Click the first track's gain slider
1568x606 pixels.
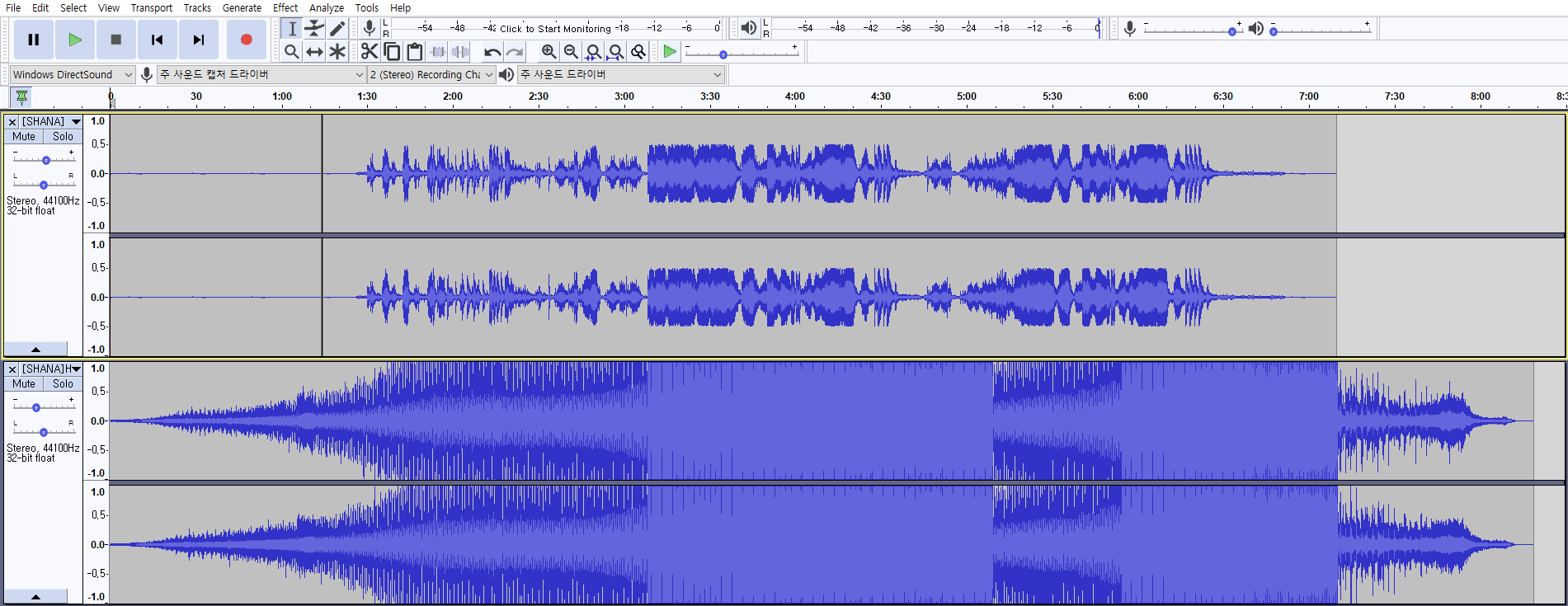pos(45,160)
